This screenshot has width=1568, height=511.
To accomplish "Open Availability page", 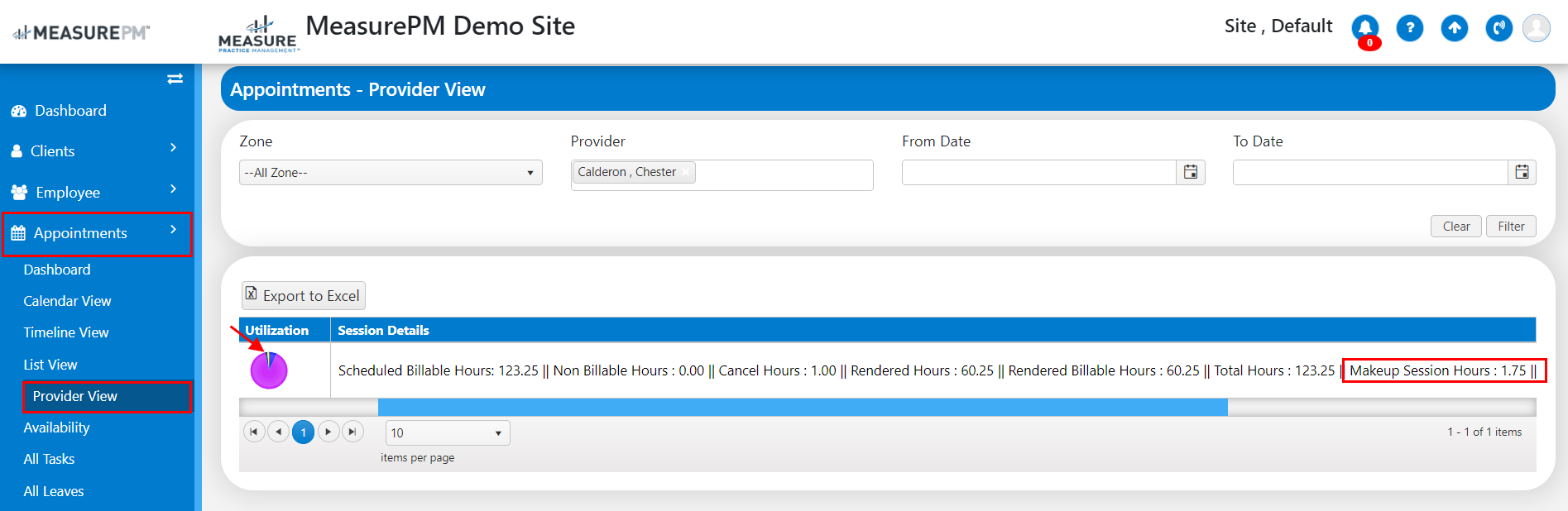I will (x=56, y=427).
